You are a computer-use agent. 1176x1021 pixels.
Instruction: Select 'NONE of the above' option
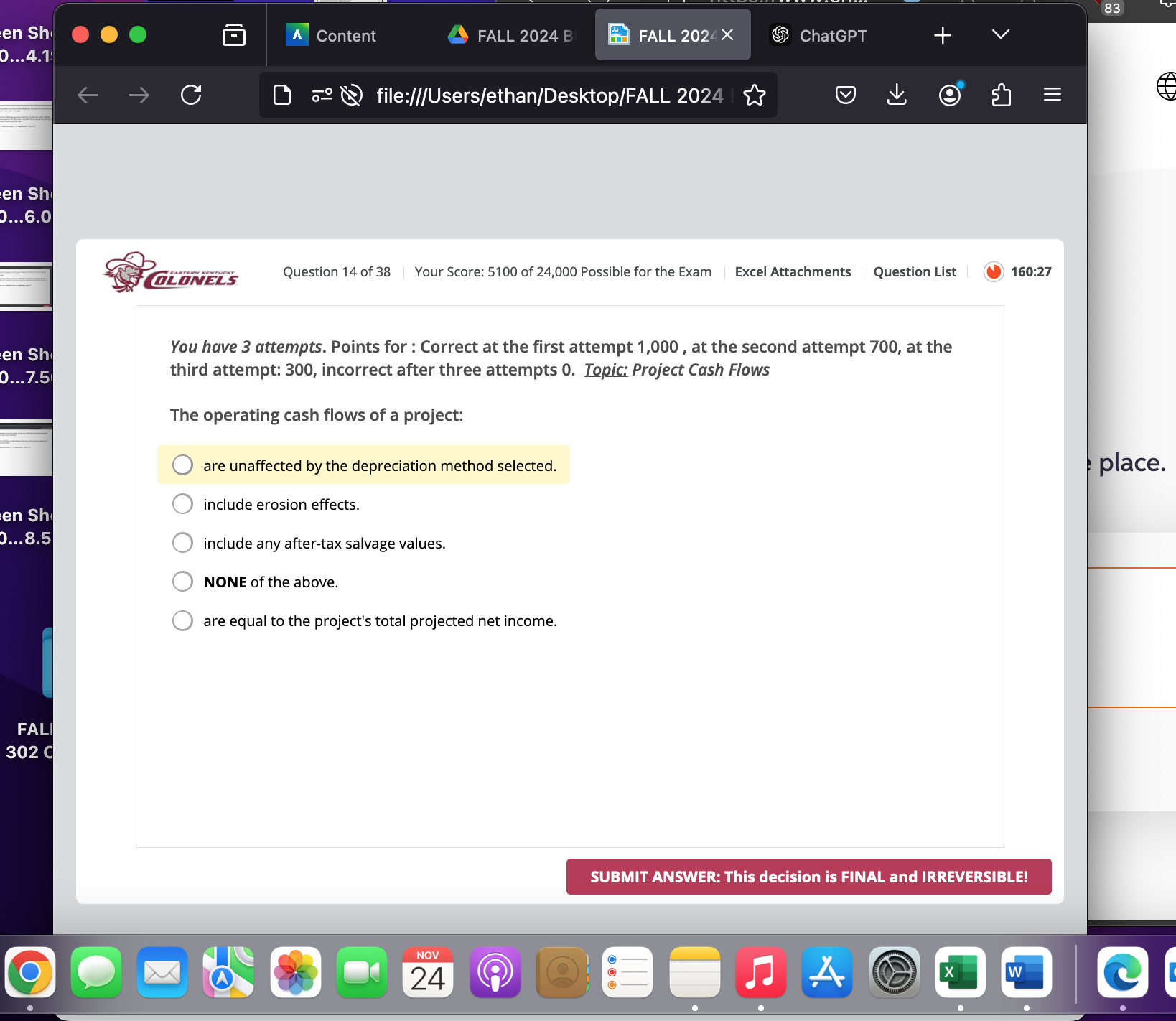[x=182, y=581]
